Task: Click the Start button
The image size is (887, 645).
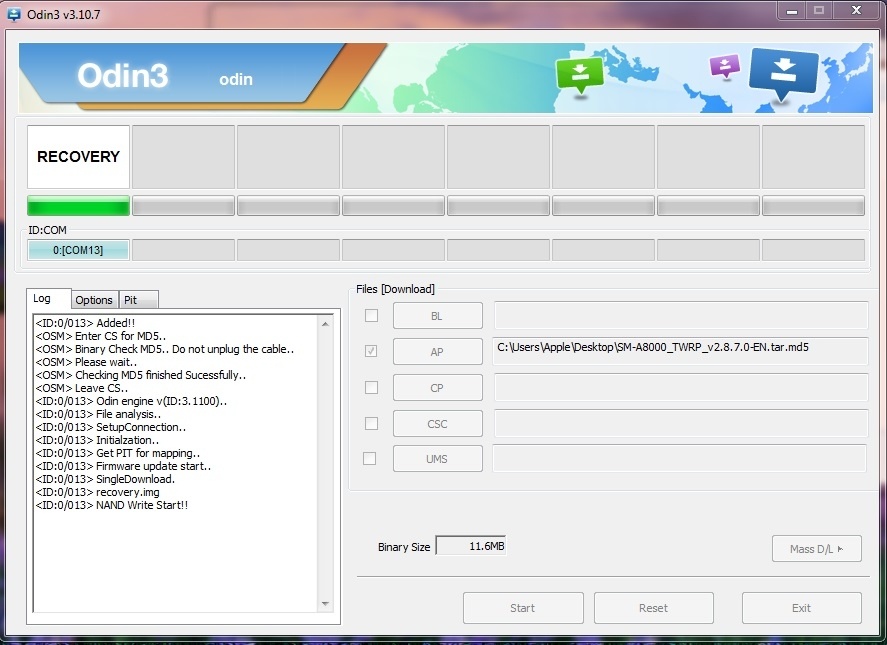Action: coord(523,608)
